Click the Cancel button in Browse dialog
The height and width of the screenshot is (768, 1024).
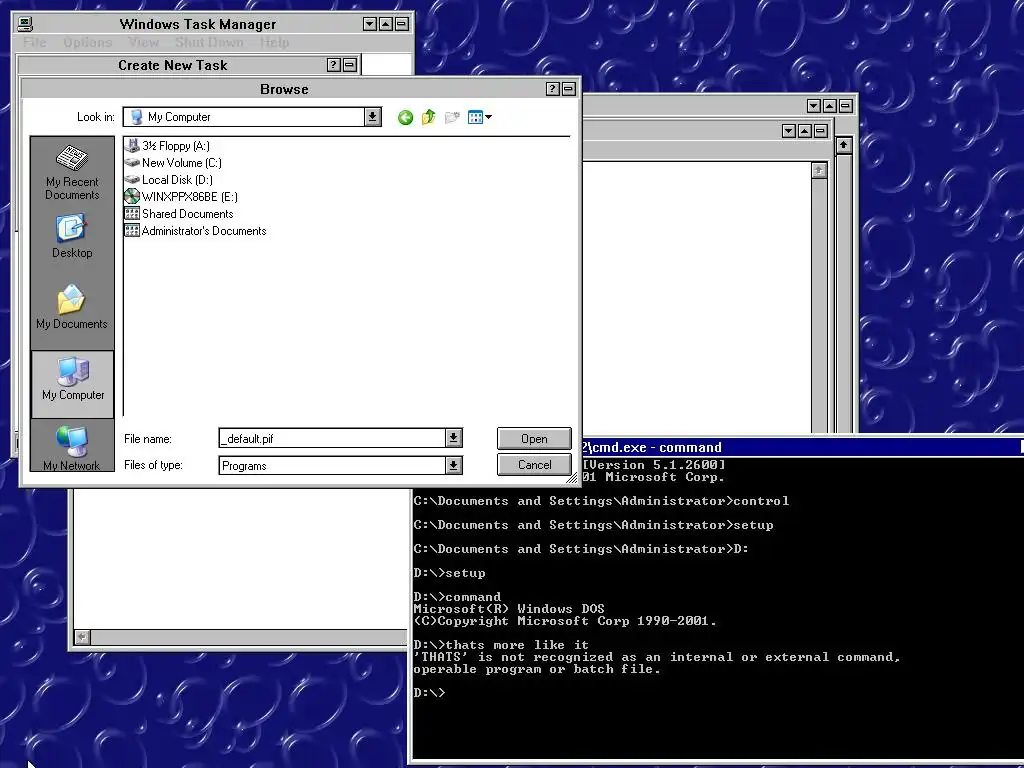tap(534, 465)
